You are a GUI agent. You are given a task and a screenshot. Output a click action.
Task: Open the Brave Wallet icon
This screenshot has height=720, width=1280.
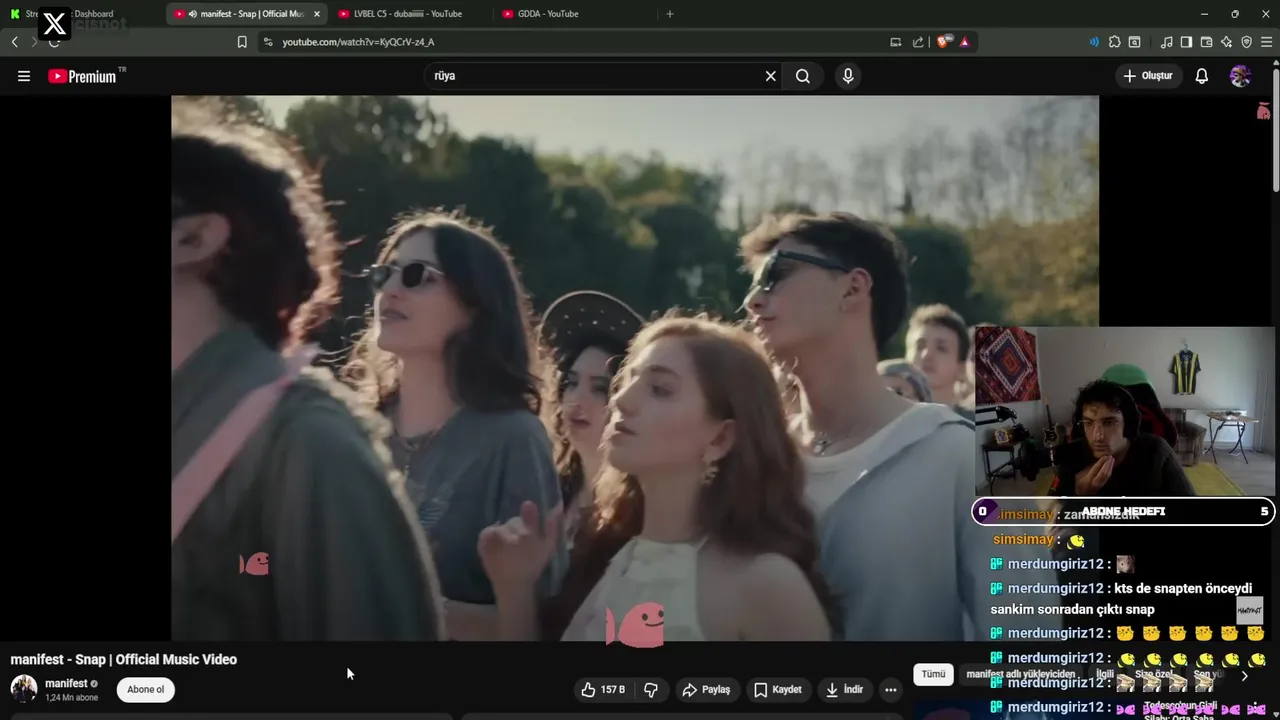(x=1206, y=42)
